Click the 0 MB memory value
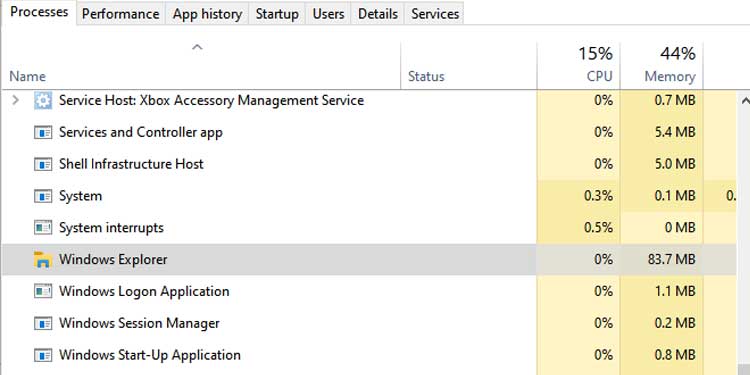 [680, 228]
